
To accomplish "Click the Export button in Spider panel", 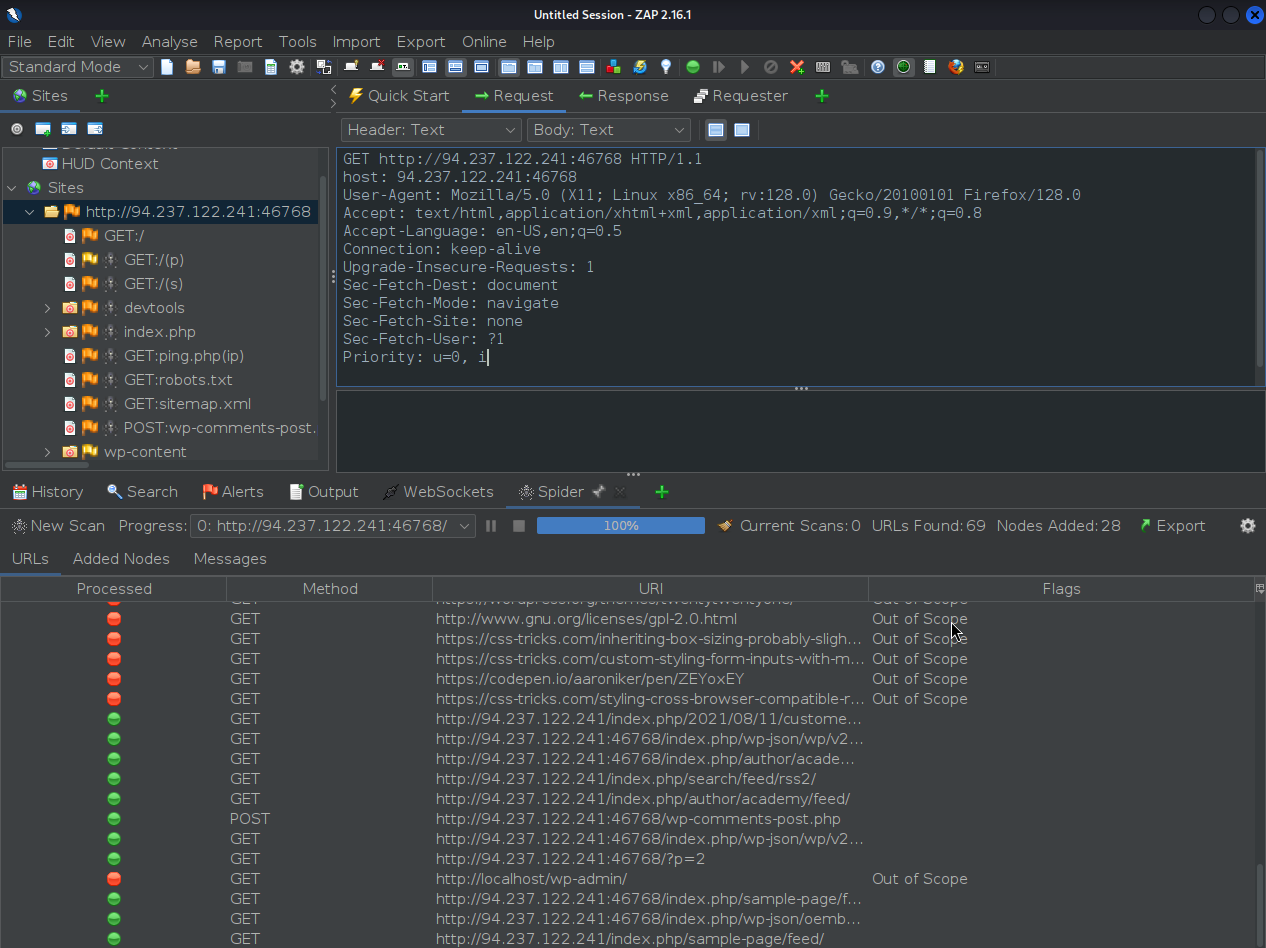I will point(1172,526).
